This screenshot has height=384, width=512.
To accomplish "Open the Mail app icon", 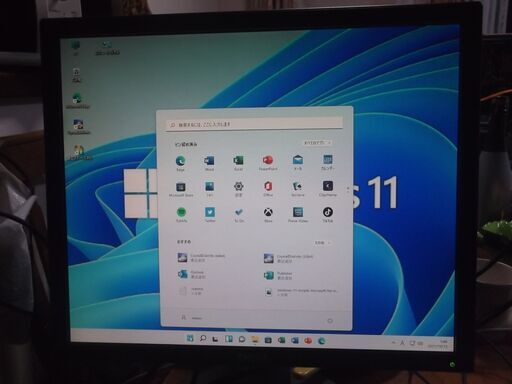I will click(x=298, y=160).
